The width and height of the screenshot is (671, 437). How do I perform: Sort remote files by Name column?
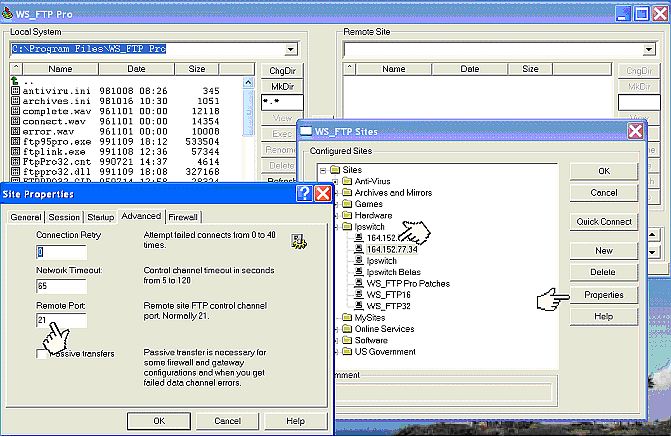394,69
